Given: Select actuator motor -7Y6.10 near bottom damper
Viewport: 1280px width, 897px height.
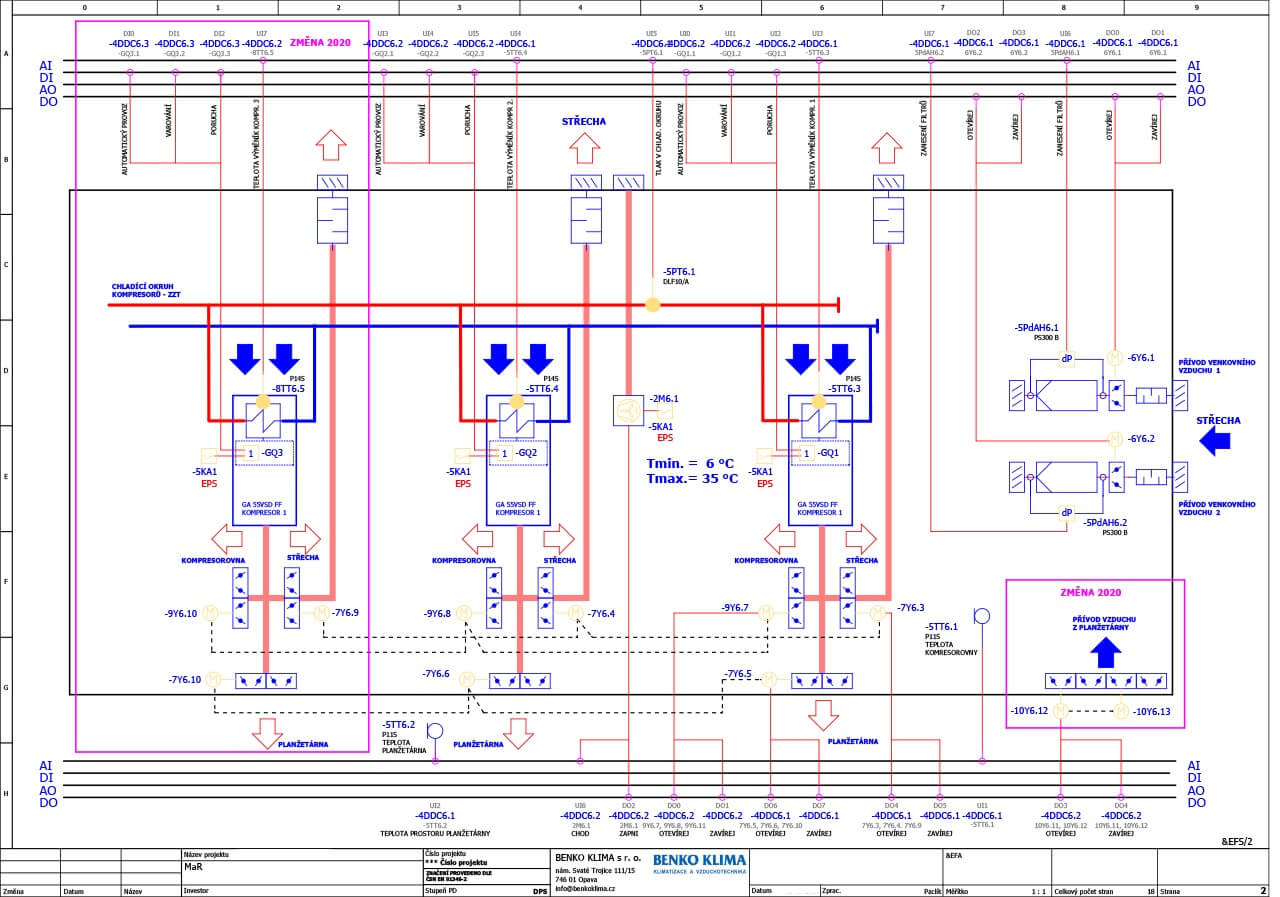Looking at the screenshot, I should click(212, 680).
